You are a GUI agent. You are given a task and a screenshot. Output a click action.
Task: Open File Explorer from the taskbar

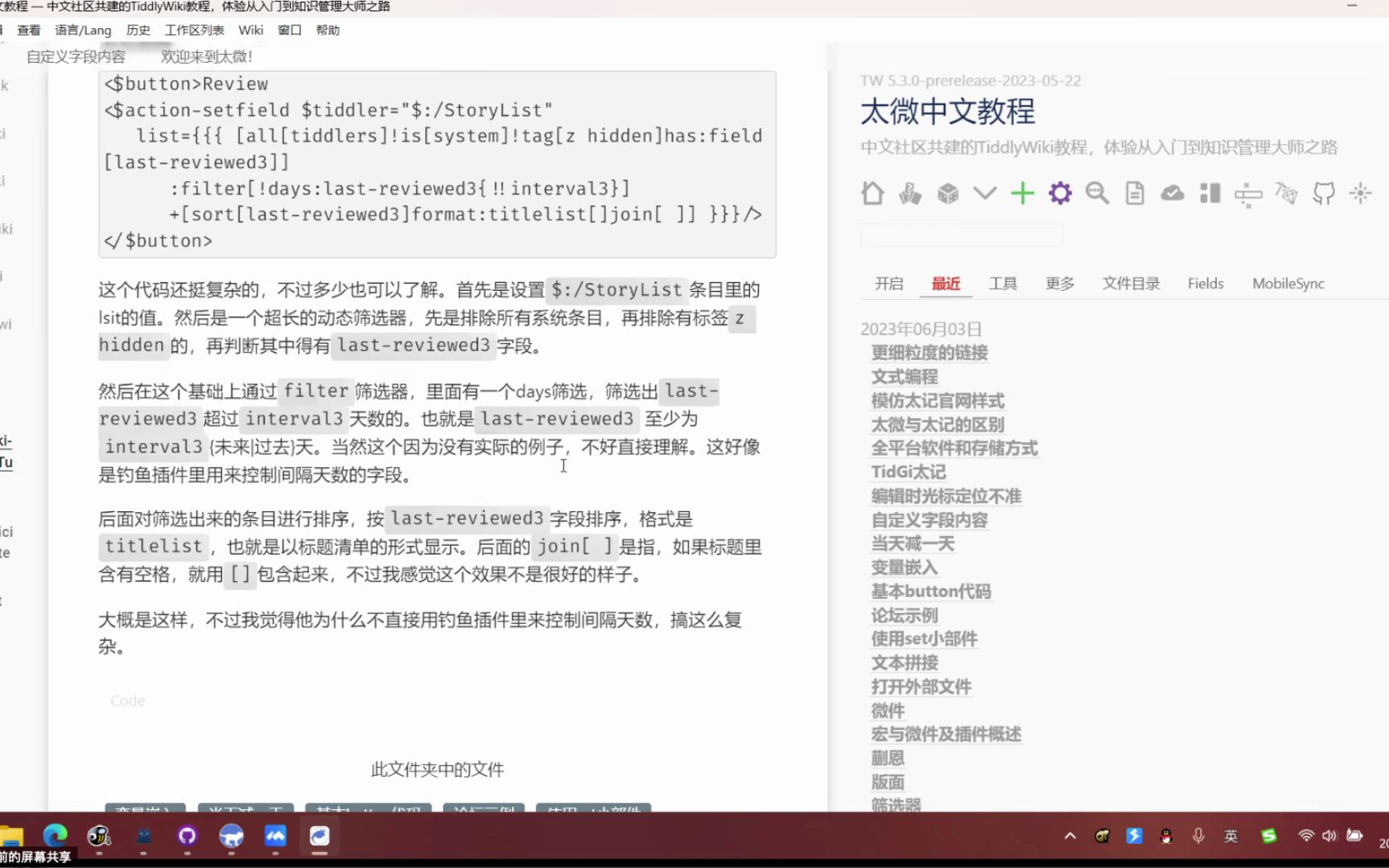(x=11, y=836)
